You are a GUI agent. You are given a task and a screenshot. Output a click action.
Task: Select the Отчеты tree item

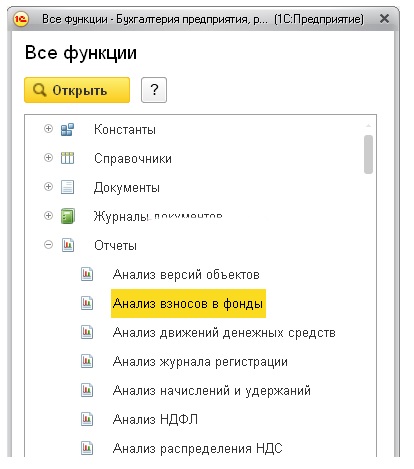click(x=115, y=245)
